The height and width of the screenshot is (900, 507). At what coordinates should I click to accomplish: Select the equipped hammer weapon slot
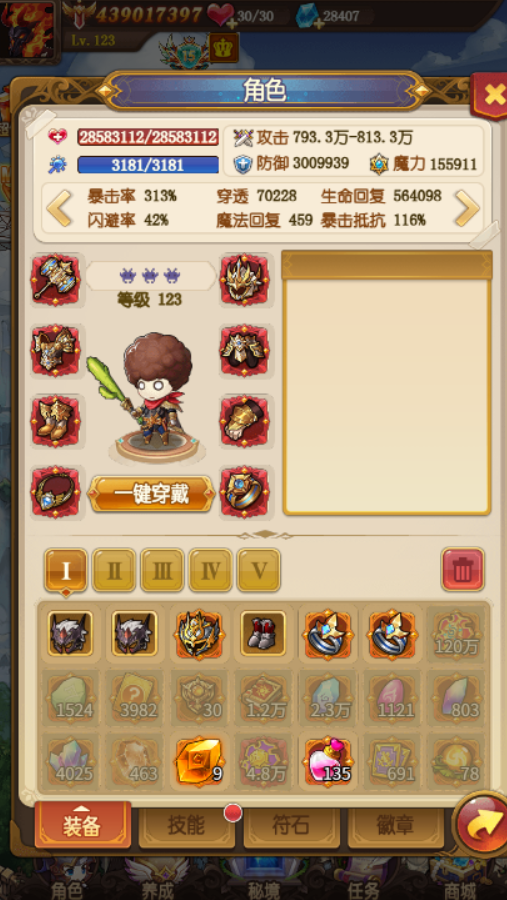[56, 280]
